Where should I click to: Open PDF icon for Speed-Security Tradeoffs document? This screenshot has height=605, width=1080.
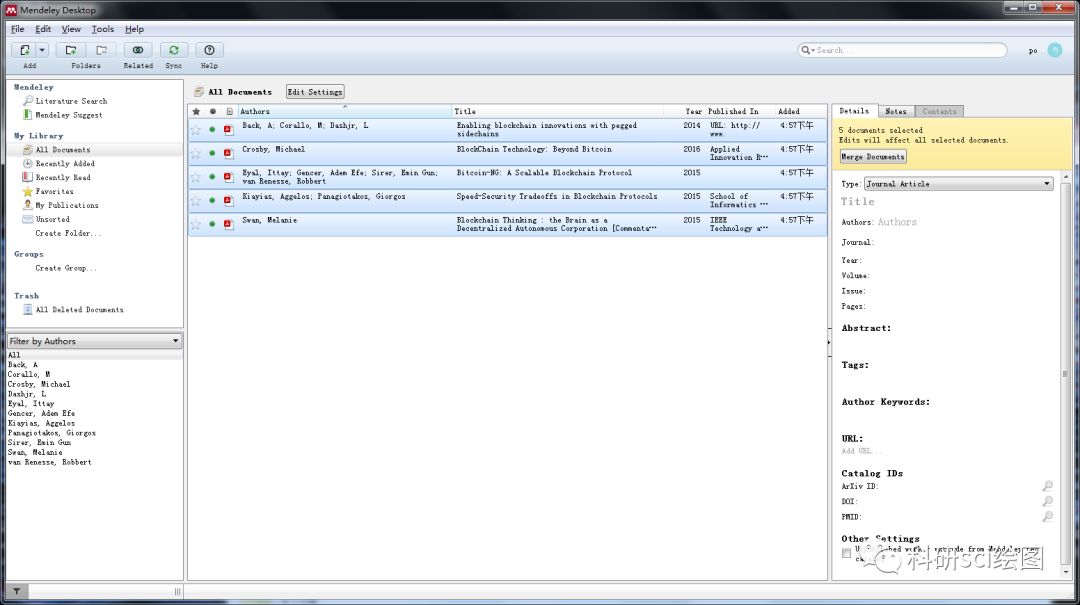229,201
